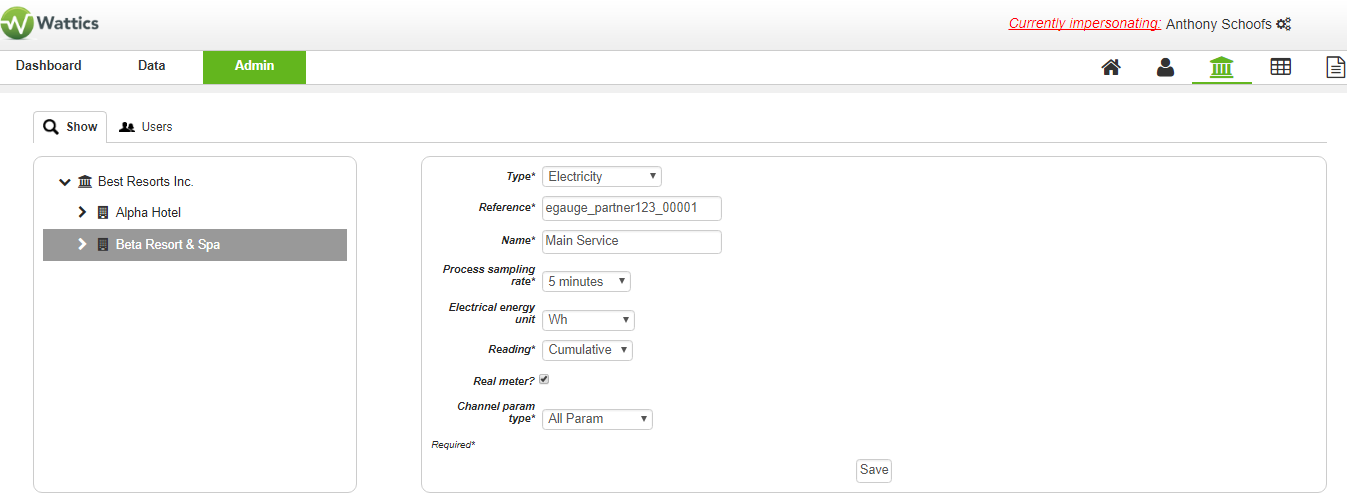Click the Save button

point(874,470)
